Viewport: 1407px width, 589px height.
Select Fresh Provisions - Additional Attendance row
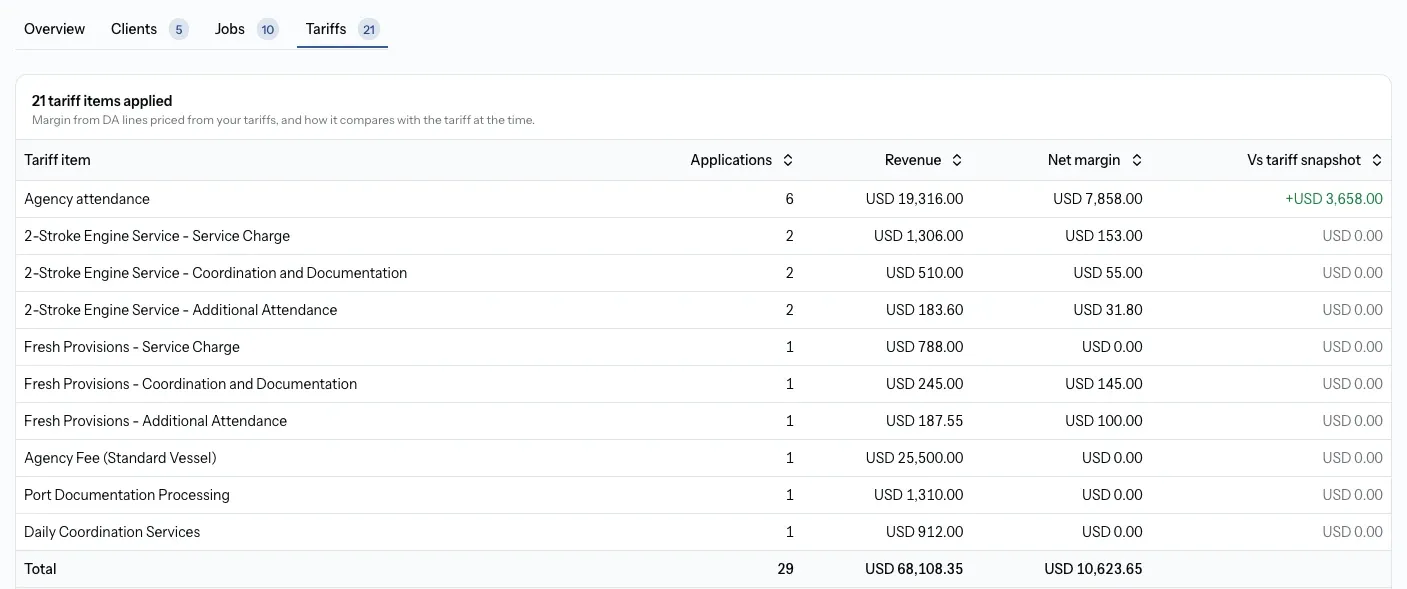[x=703, y=421]
